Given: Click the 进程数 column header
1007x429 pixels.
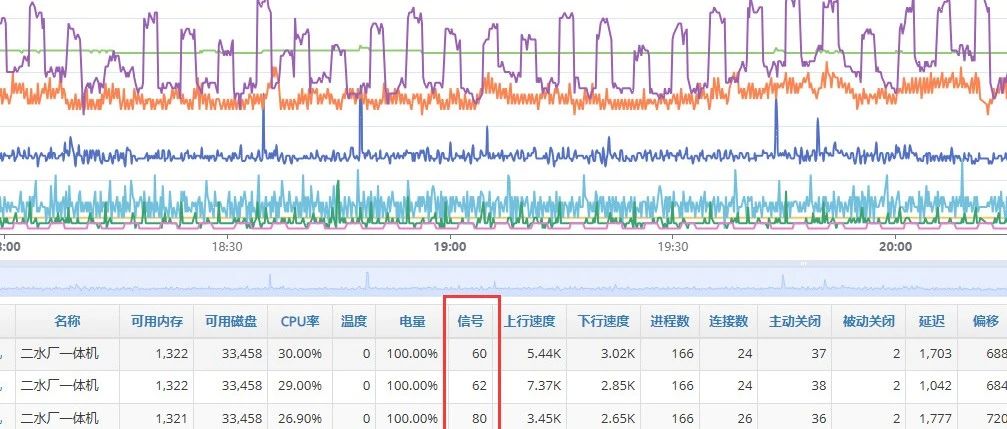Looking at the screenshot, I should coord(670,321).
